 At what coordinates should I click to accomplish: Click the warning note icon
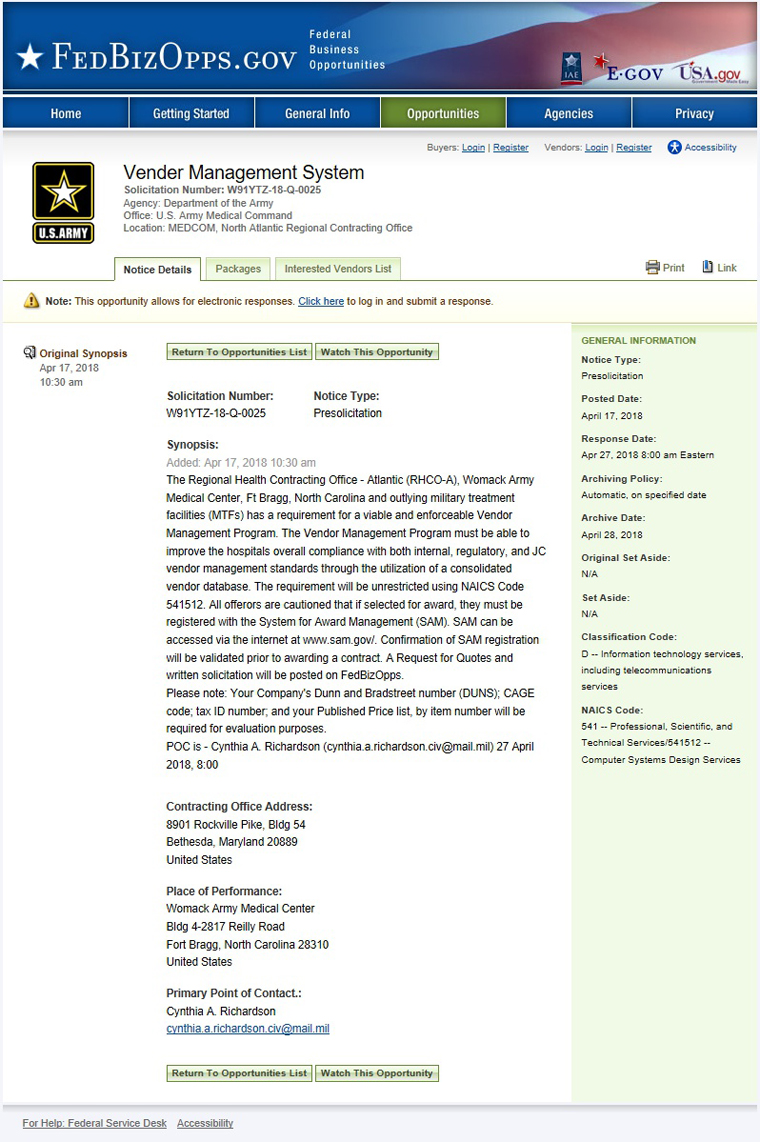[31, 300]
